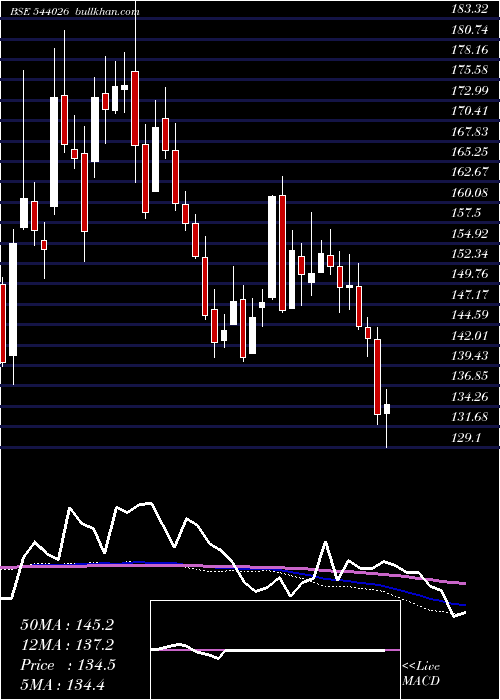Click the 131.68 price axis label
500x700 pixels.
tap(469, 417)
